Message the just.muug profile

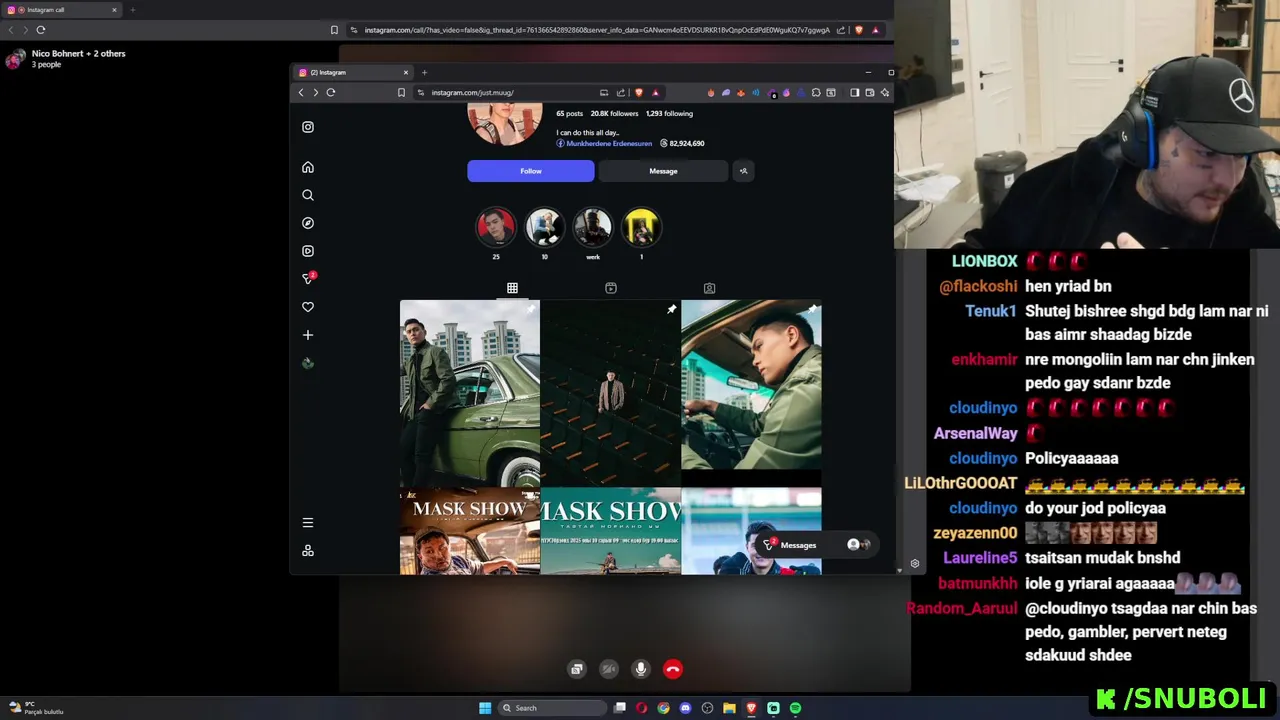pos(663,171)
